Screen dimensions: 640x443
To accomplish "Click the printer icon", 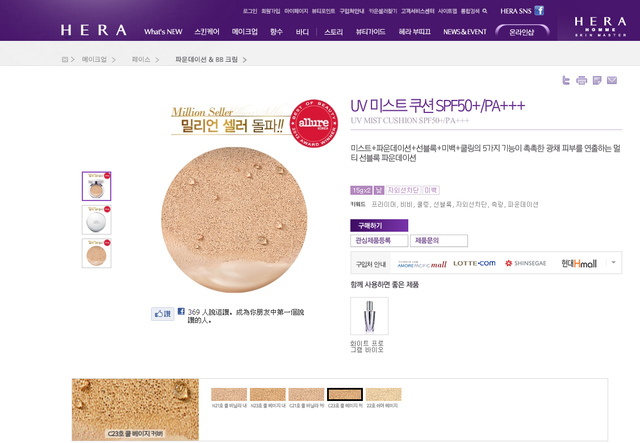I will click(581, 80).
